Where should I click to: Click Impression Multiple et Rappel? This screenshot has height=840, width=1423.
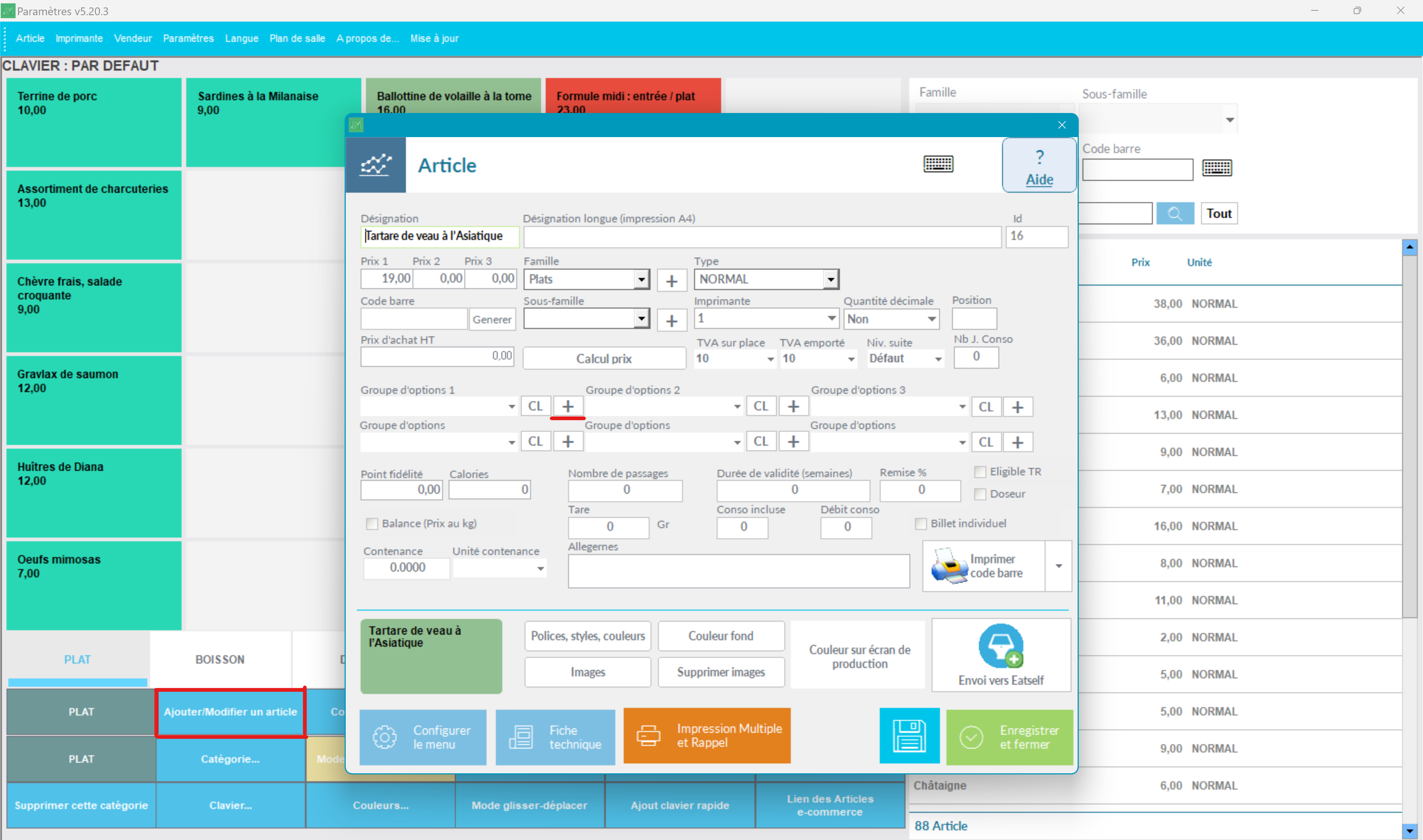click(706, 735)
